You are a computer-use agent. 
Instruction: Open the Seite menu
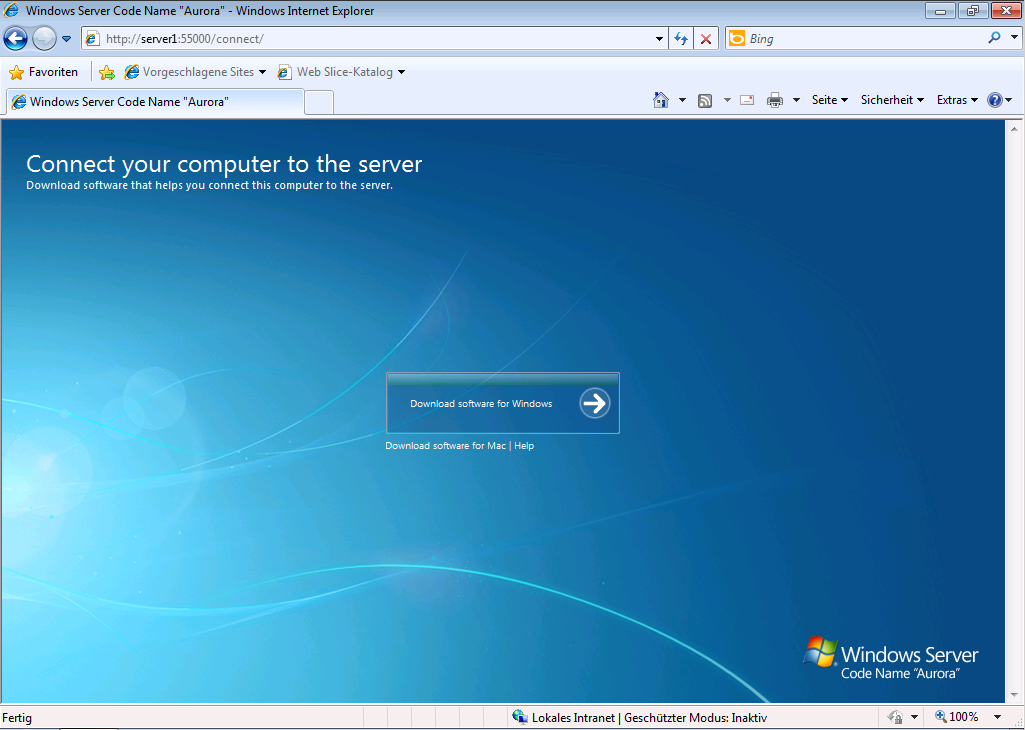click(x=829, y=100)
